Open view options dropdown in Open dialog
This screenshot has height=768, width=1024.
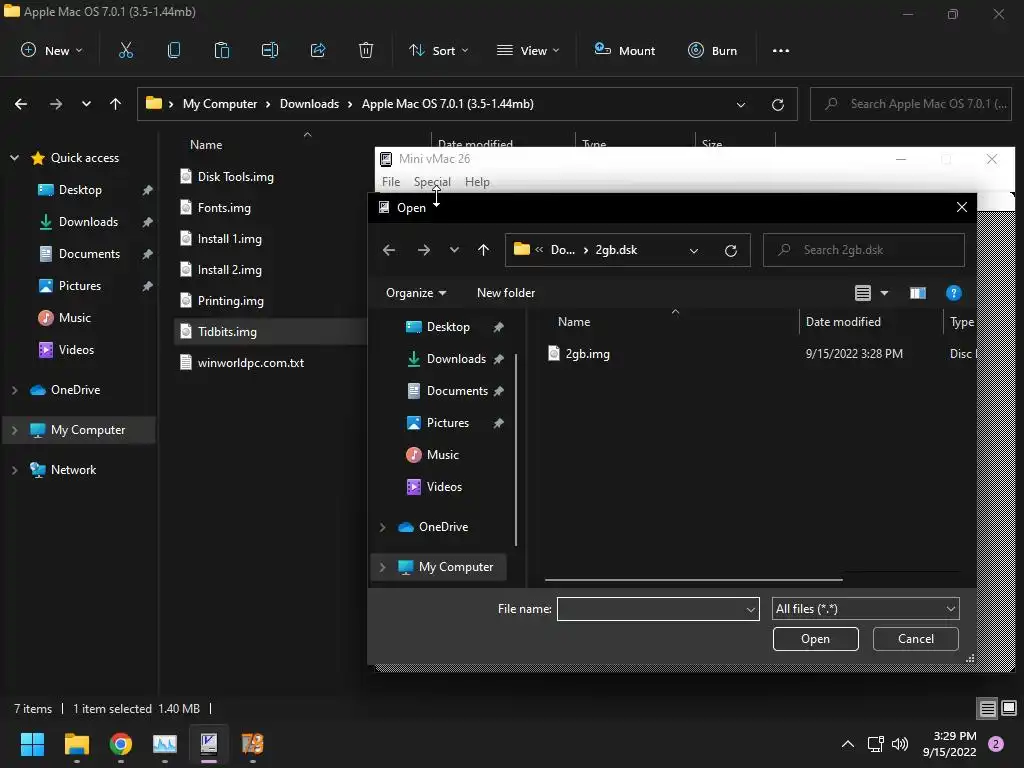coord(884,293)
